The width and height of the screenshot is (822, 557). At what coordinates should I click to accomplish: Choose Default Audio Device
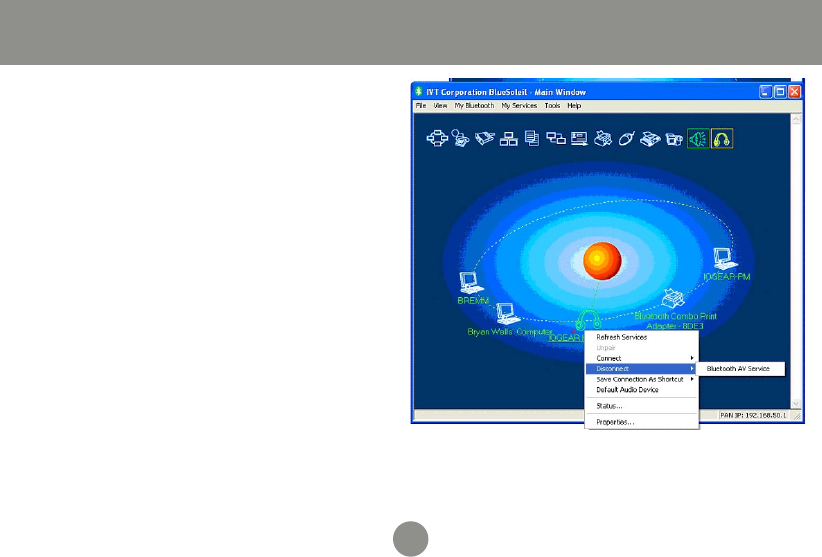642,390
